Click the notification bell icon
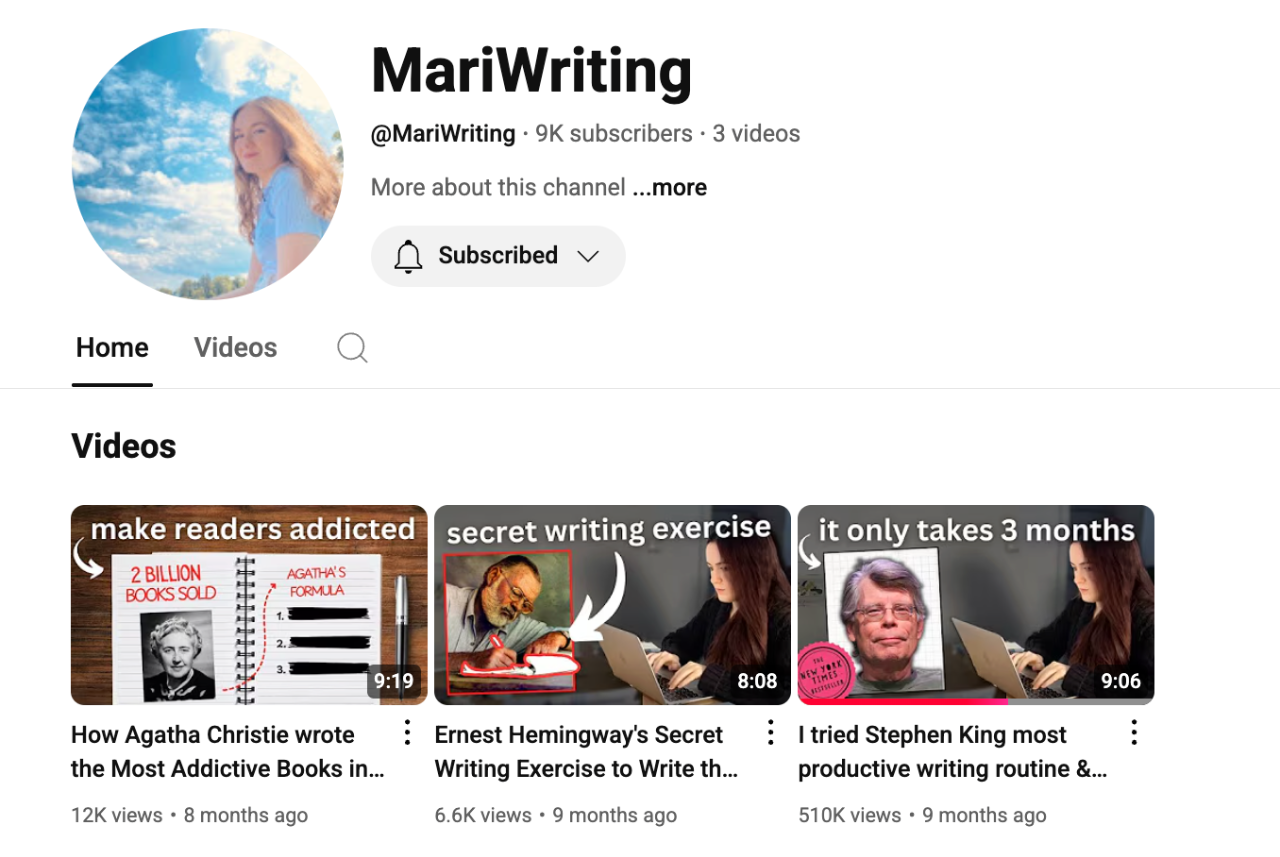Viewport: 1280px width, 857px height. [408, 257]
